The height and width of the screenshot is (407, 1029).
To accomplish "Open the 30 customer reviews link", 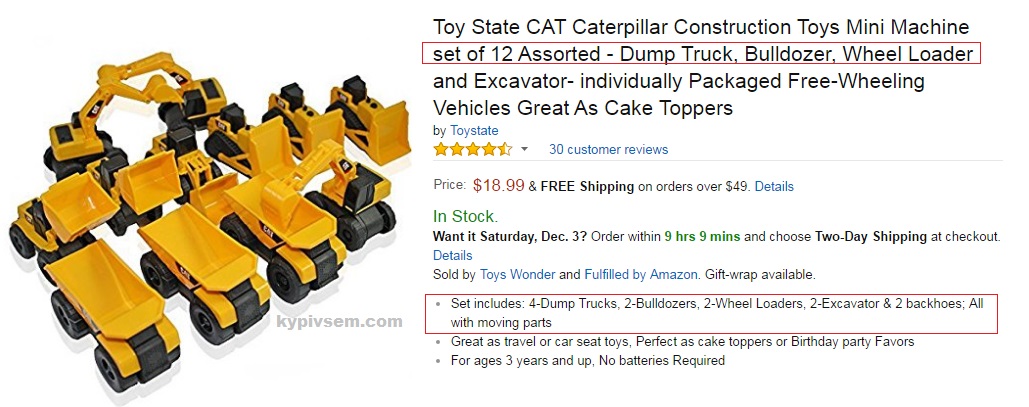I will tap(608, 149).
